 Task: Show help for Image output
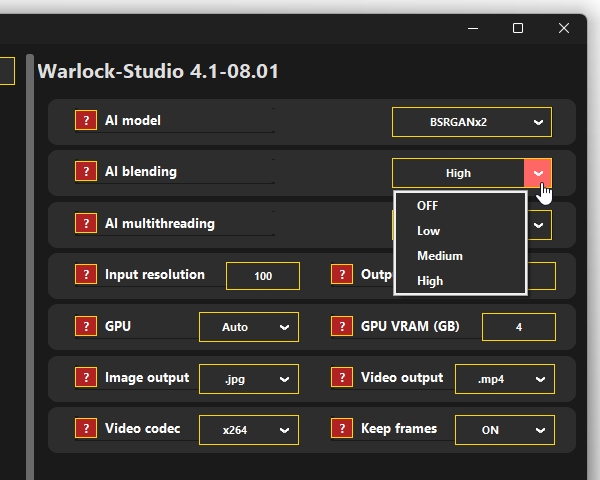(x=86, y=379)
